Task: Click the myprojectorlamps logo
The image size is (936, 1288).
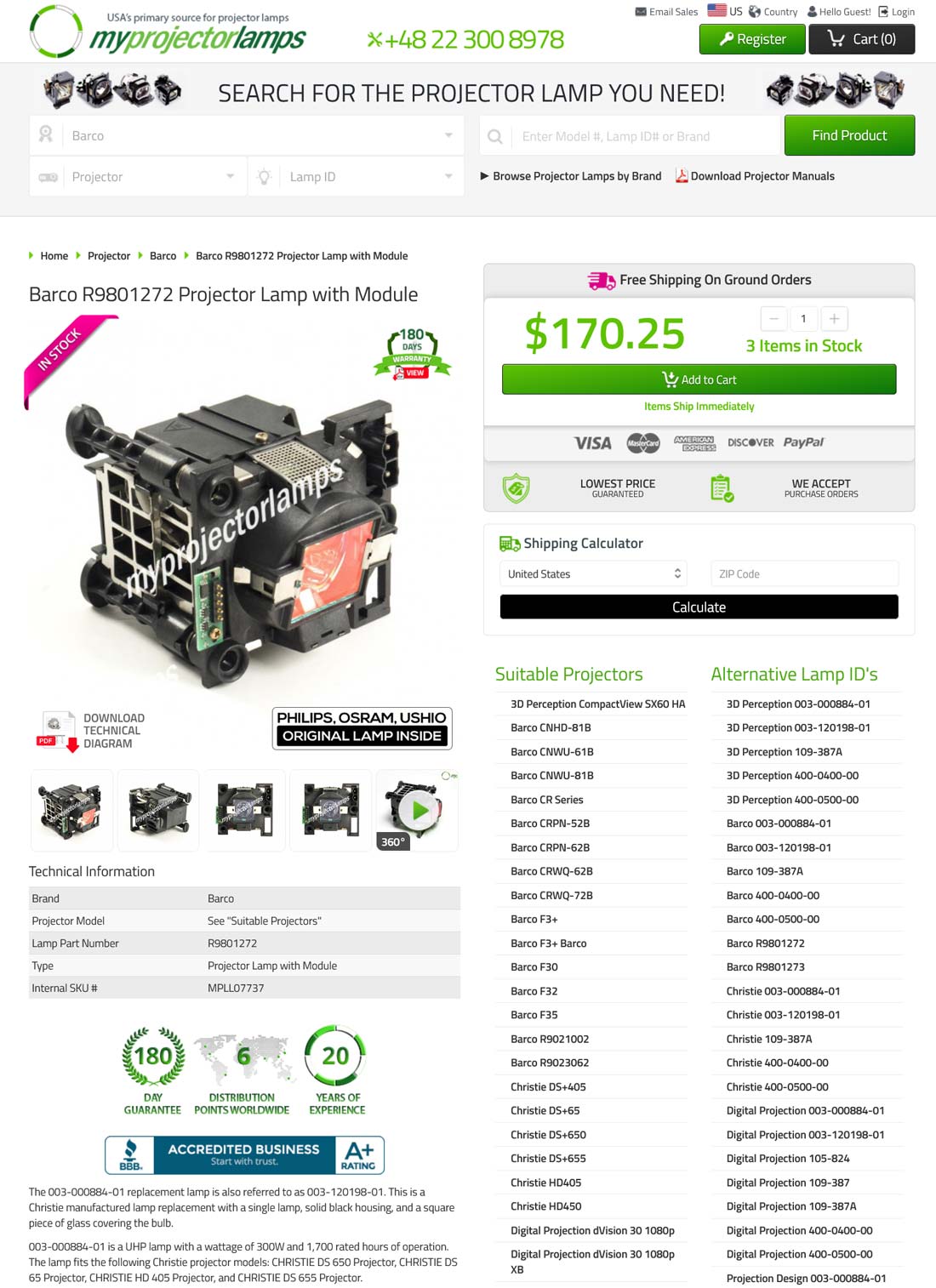Action: click(168, 31)
